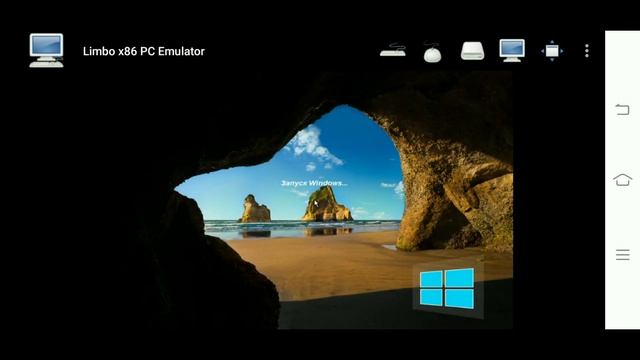Select the monitor display icon in the toolbar

click(x=512, y=51)
